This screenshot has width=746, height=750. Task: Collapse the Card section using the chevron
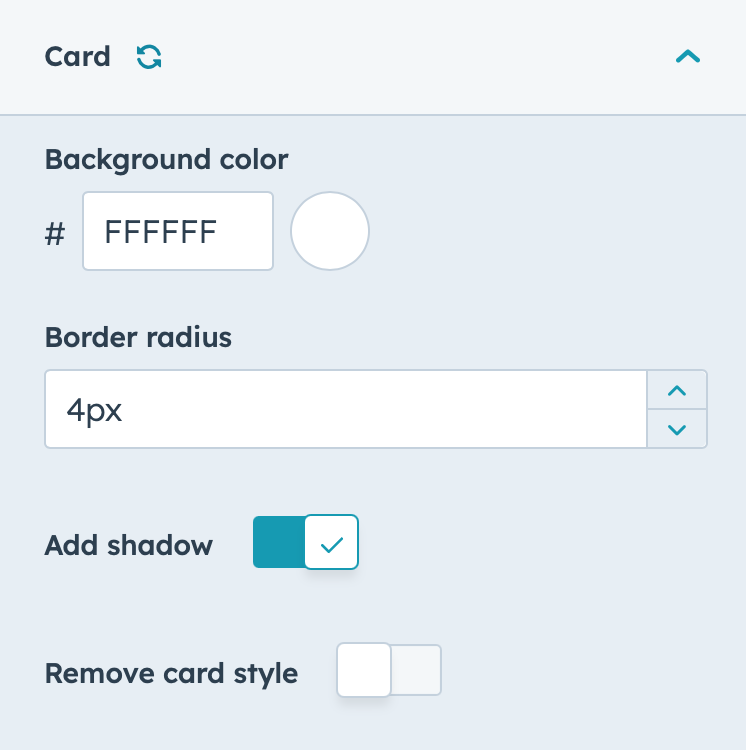[688, 57]
